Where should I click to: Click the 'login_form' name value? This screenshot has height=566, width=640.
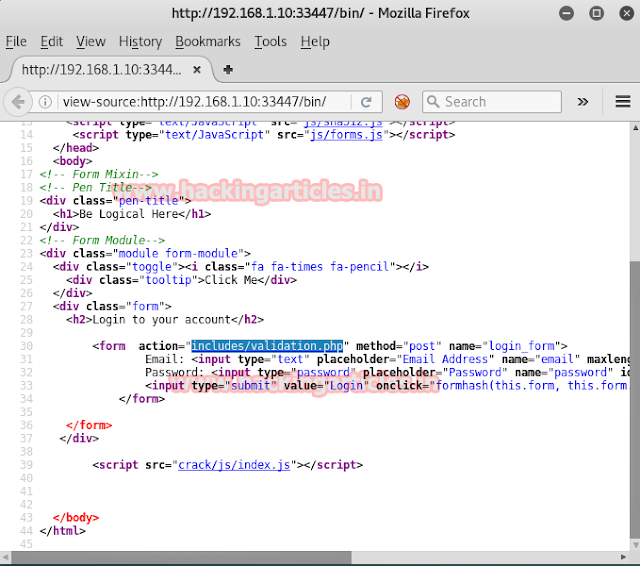[x=522, y=346]
